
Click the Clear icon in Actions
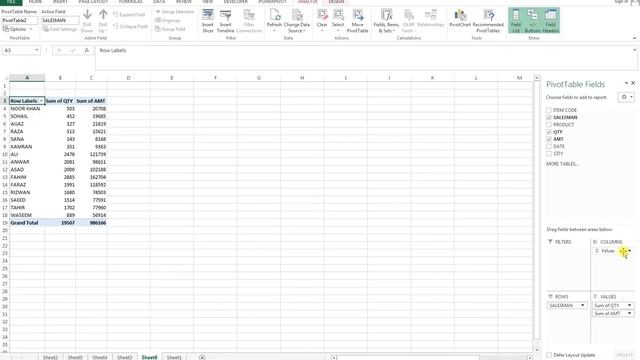coord(322,20)
